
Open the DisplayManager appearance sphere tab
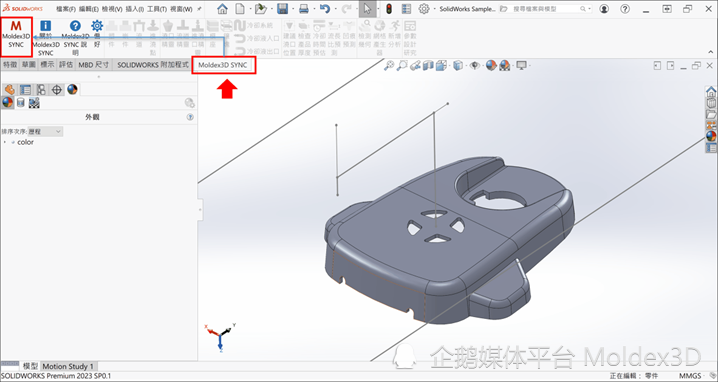[x=72, y=89]
